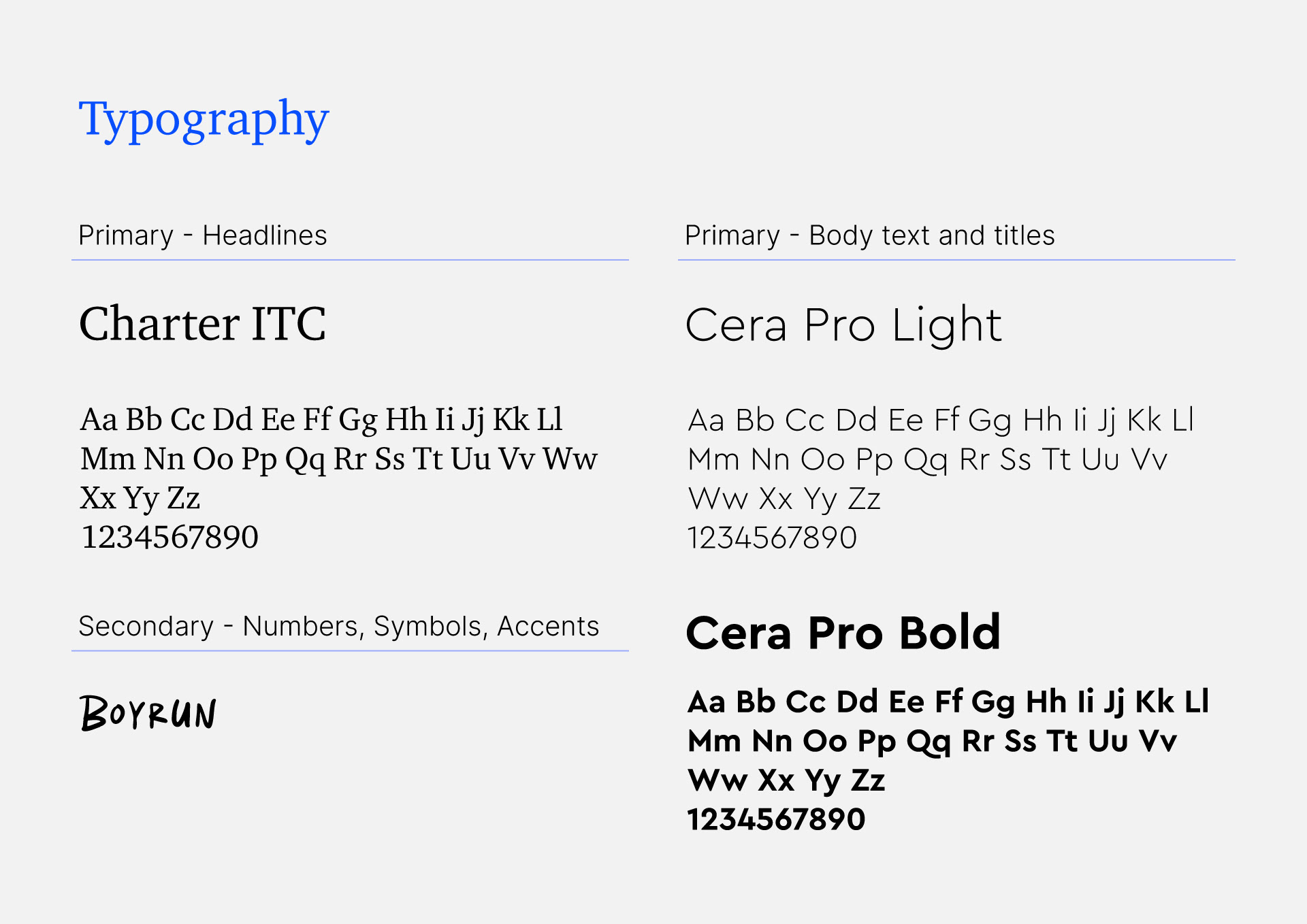Click the bold Ww Xx Yy Zz line

[786, 780]
